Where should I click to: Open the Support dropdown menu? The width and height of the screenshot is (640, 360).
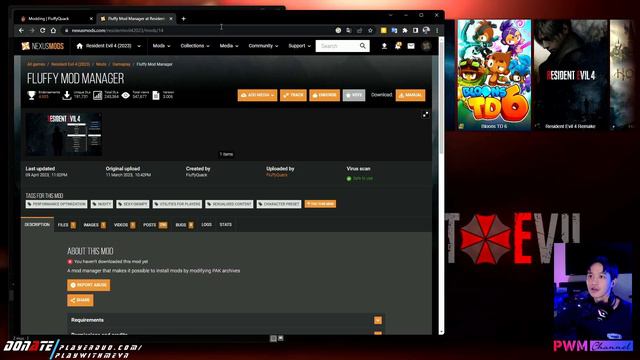point(299,46)
